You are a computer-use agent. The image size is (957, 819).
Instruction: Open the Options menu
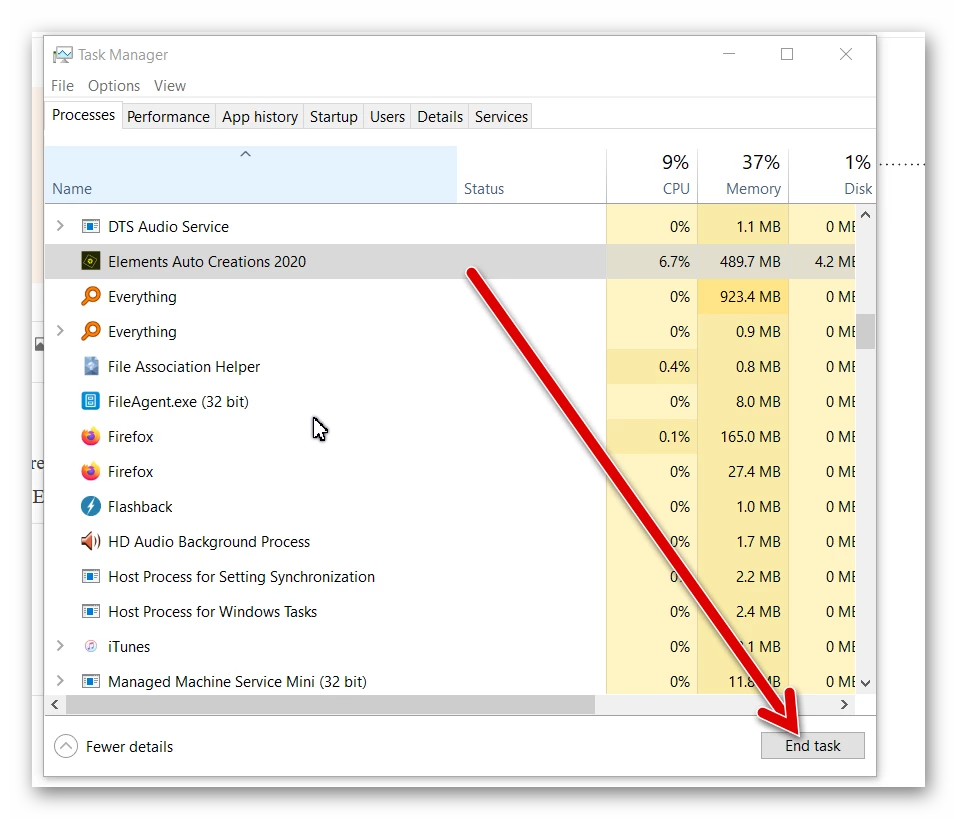tap(114, 85)
